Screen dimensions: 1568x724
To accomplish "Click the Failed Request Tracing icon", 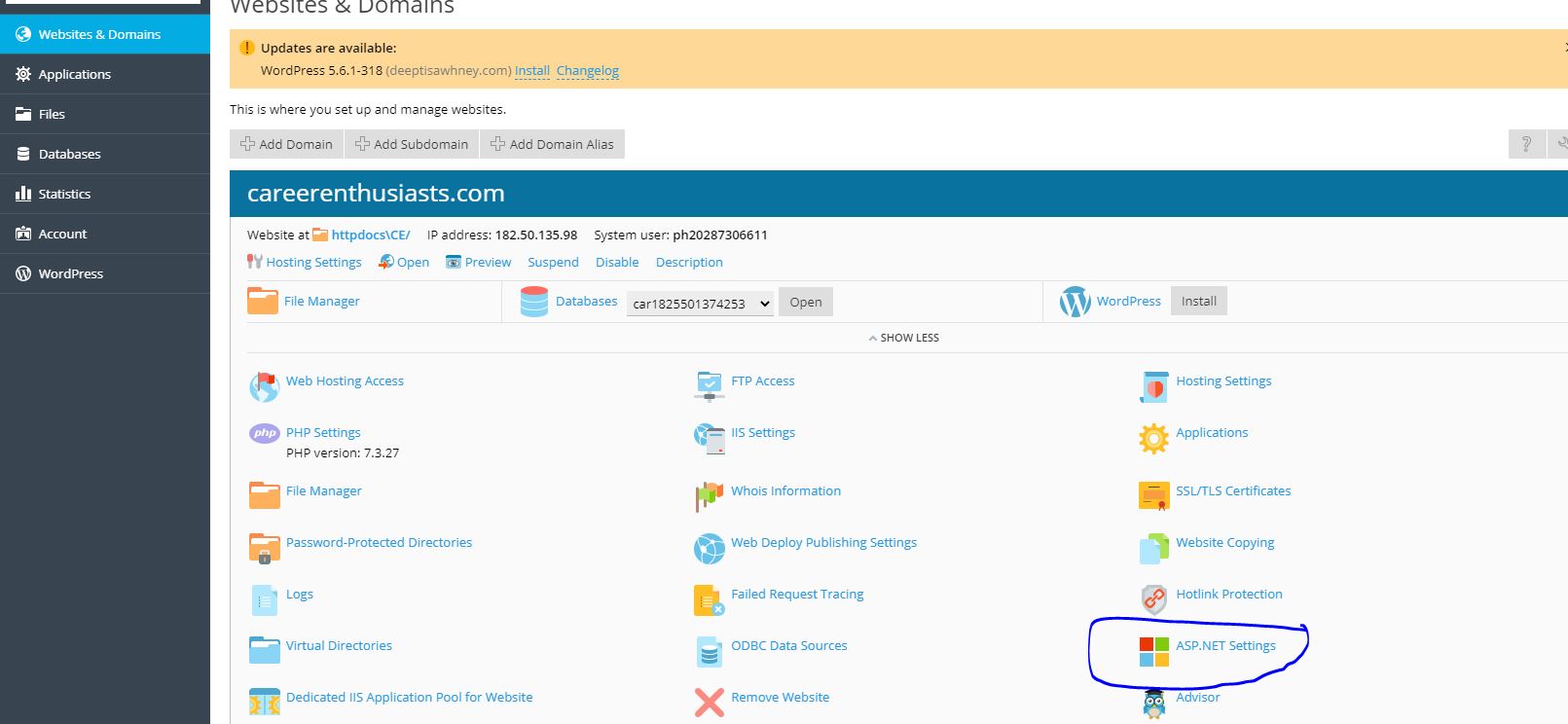I will point(709,600).
